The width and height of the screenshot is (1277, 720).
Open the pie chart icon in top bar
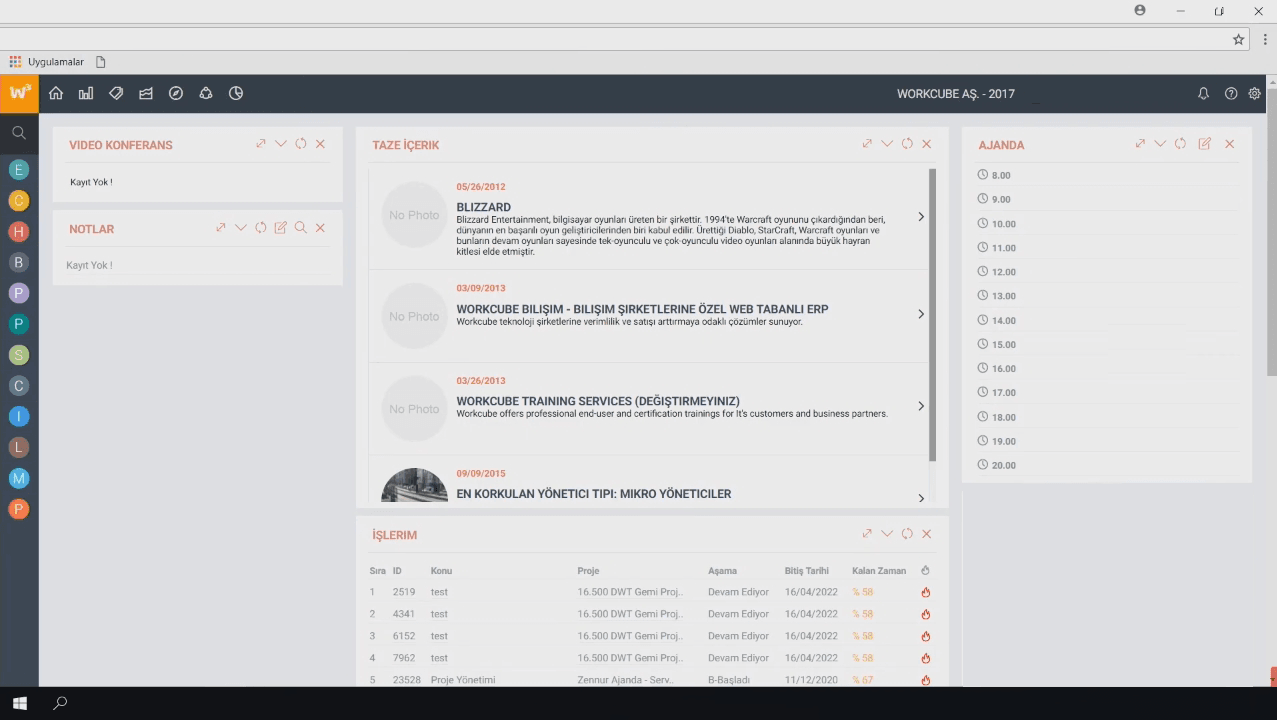pyautogui.click(x=236, y=93)
